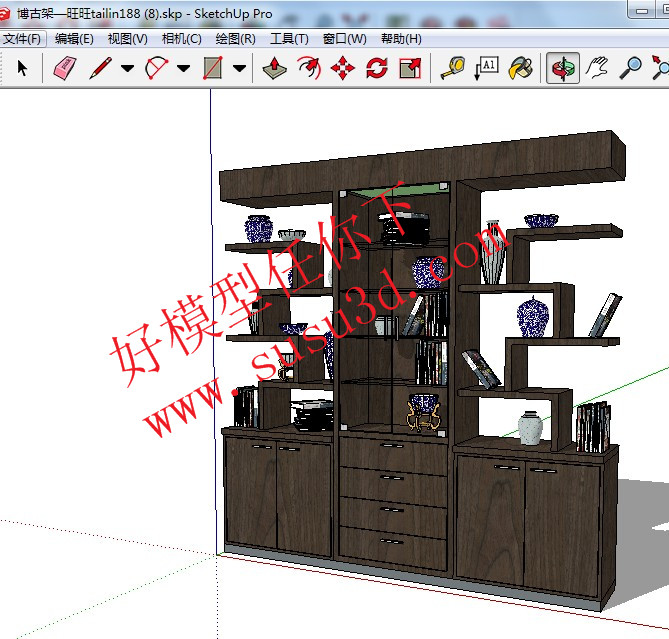Open the Rectangle tool dropdown arrow
669x639 pixels.
240,68
